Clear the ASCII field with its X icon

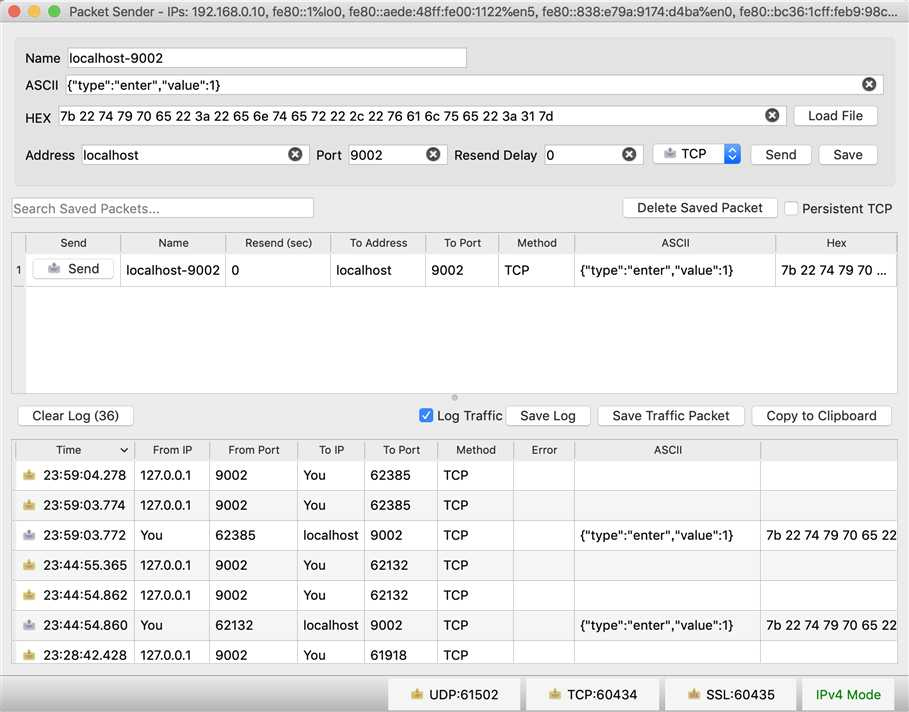868,85
